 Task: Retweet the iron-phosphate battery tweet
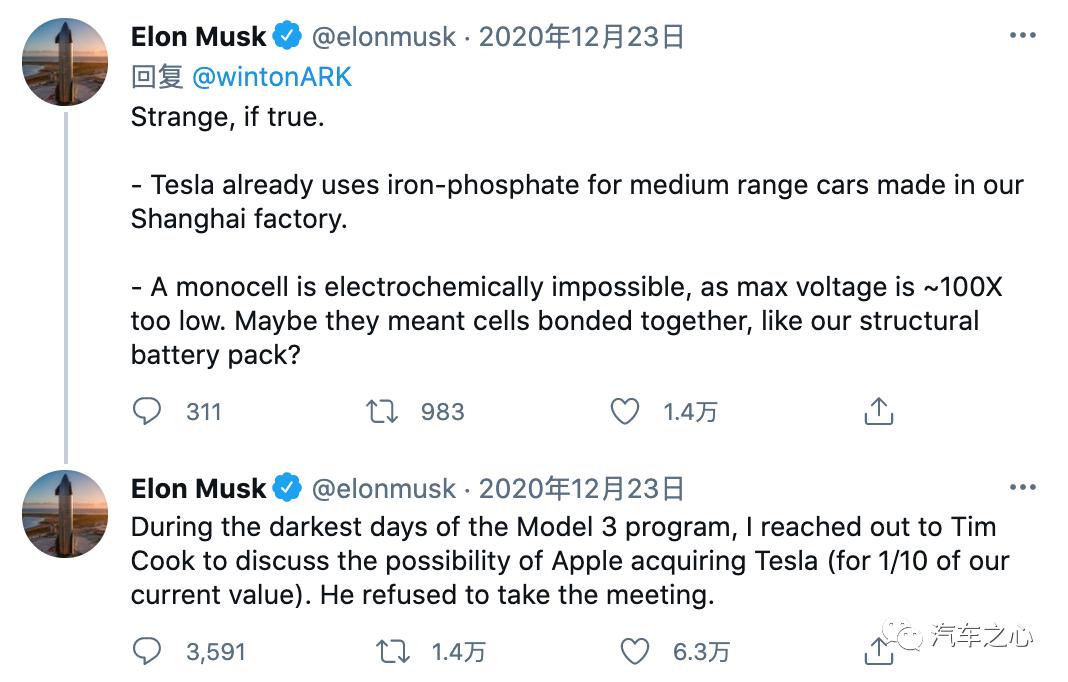(x=382, y=411)
